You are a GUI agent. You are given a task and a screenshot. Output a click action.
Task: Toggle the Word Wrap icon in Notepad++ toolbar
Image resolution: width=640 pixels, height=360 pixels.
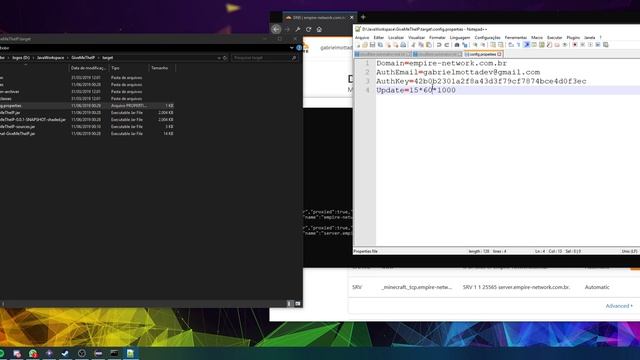point(511,45)
